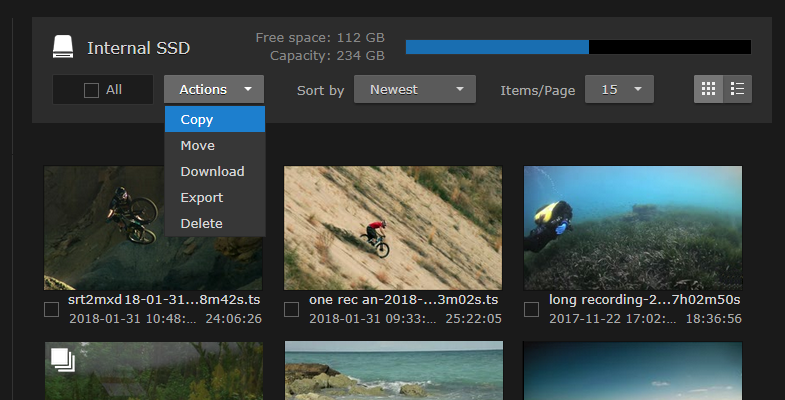This screenshot has width=785, height=400.
Task: Open the scuba diver underwater thumbnail
Action: [632, 228]
